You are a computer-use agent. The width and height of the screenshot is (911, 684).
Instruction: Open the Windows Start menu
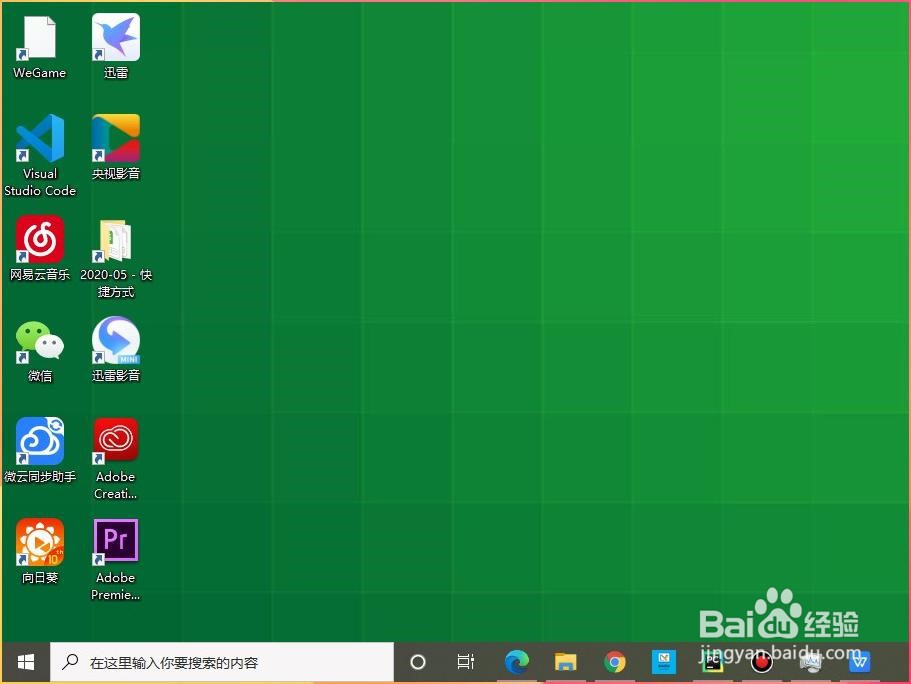pyautogui.click(x=26, y=662)
